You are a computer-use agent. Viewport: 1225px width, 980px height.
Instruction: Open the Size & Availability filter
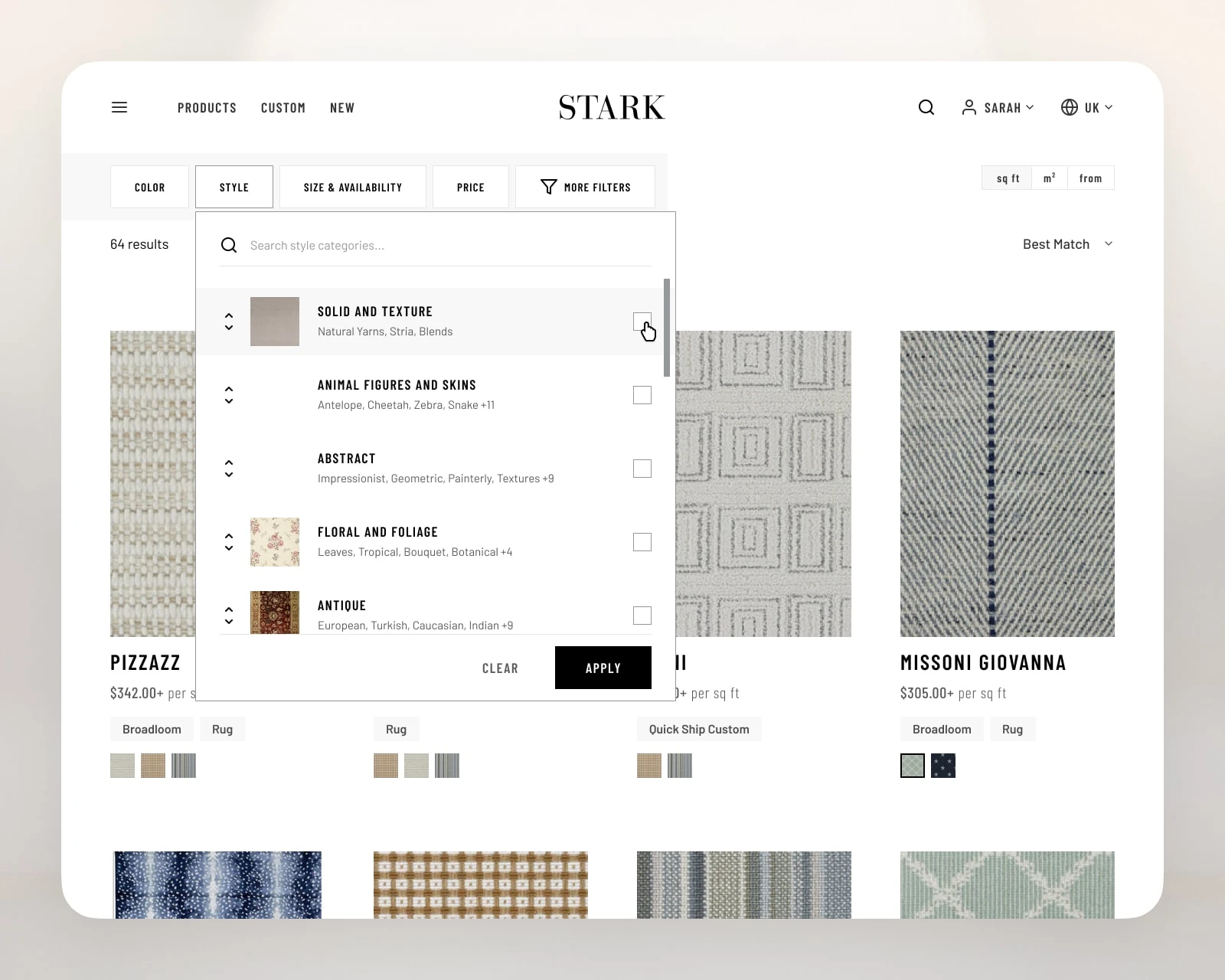353,187
